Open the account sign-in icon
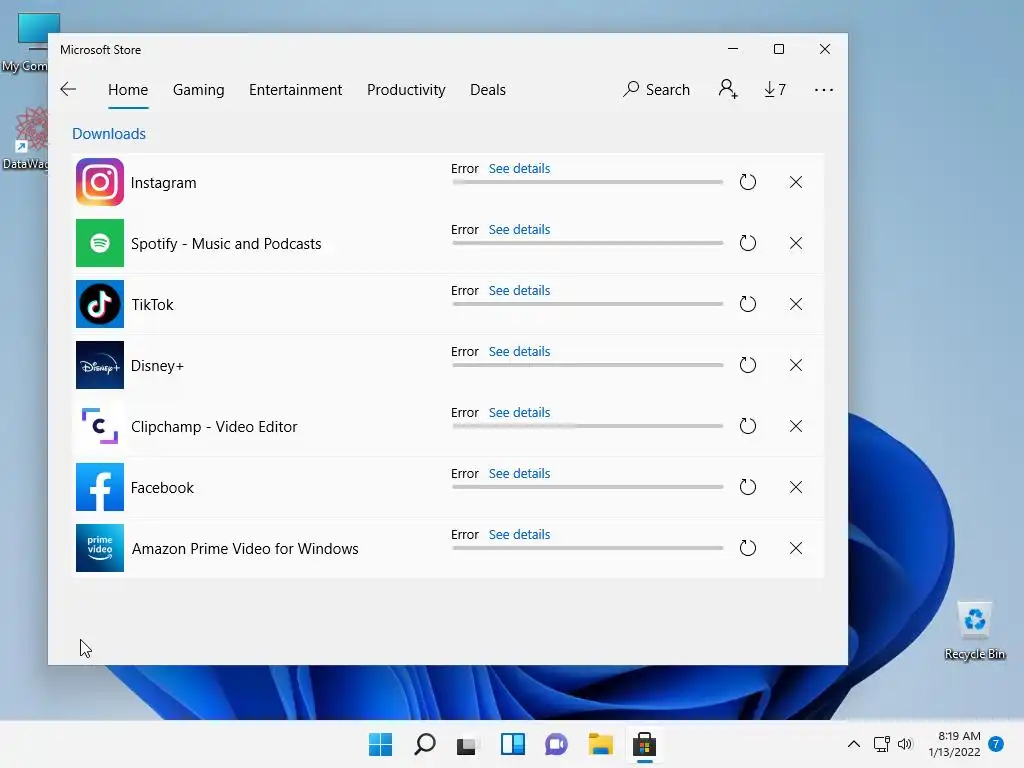This screenshot has width=1024, height=768. click(x=728, y=89)
